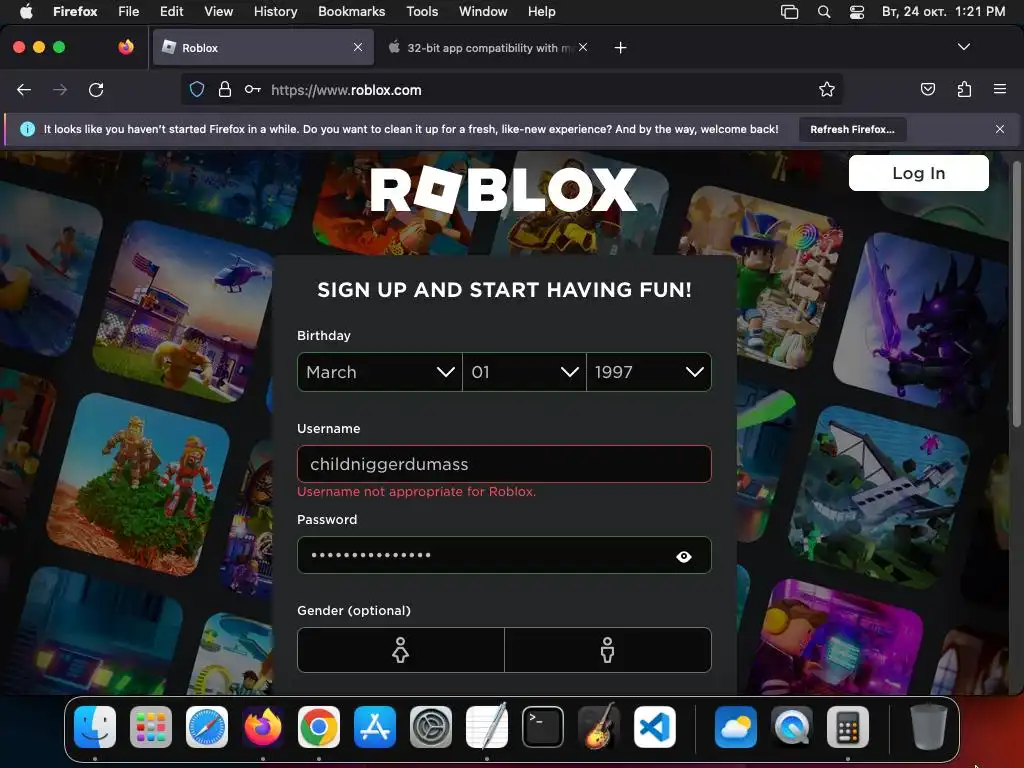Switch to the Roblox tab
The width and height of the screenshot is (1024, 768).
263,47
